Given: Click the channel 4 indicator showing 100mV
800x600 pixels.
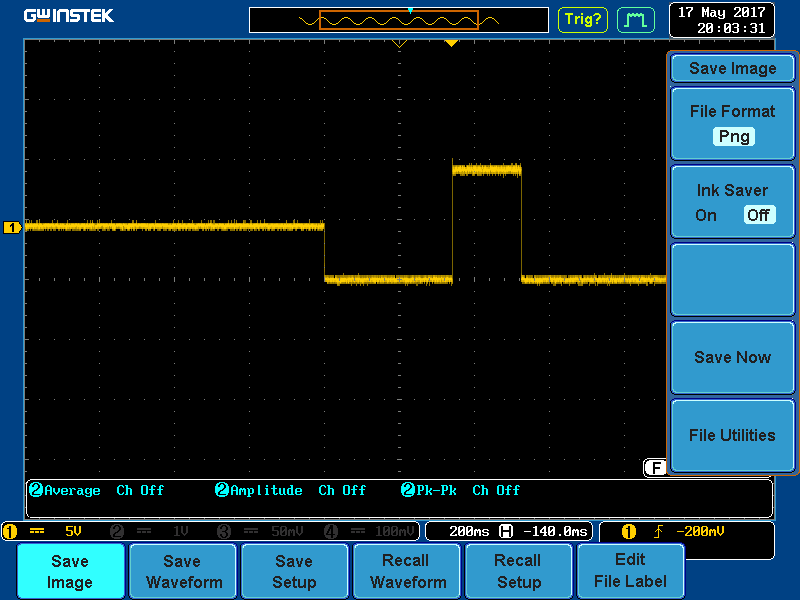Looking at the screenshot, I should (369, 532).
